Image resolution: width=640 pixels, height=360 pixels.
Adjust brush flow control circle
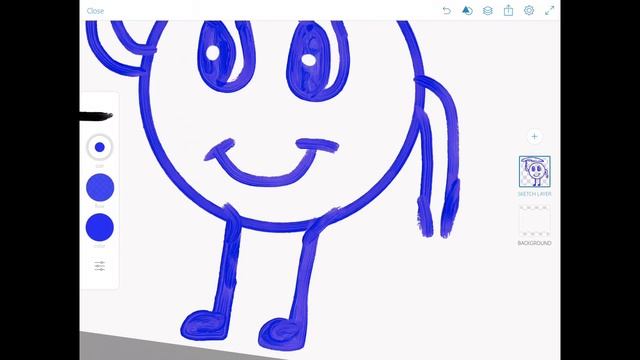[x=100, y=187]
